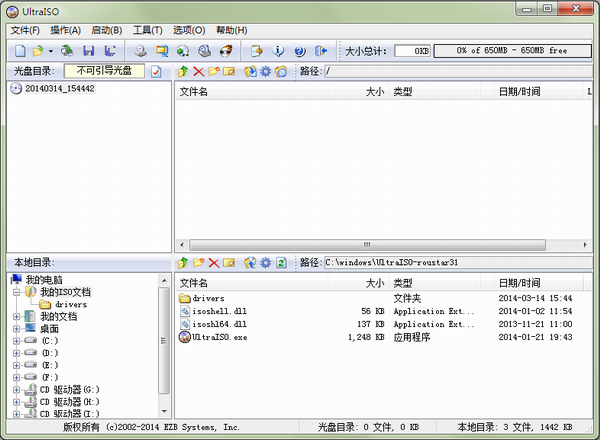
Task: Click the boot properties icon beside 不可引导光盘
Action: [x=156, y=71]
